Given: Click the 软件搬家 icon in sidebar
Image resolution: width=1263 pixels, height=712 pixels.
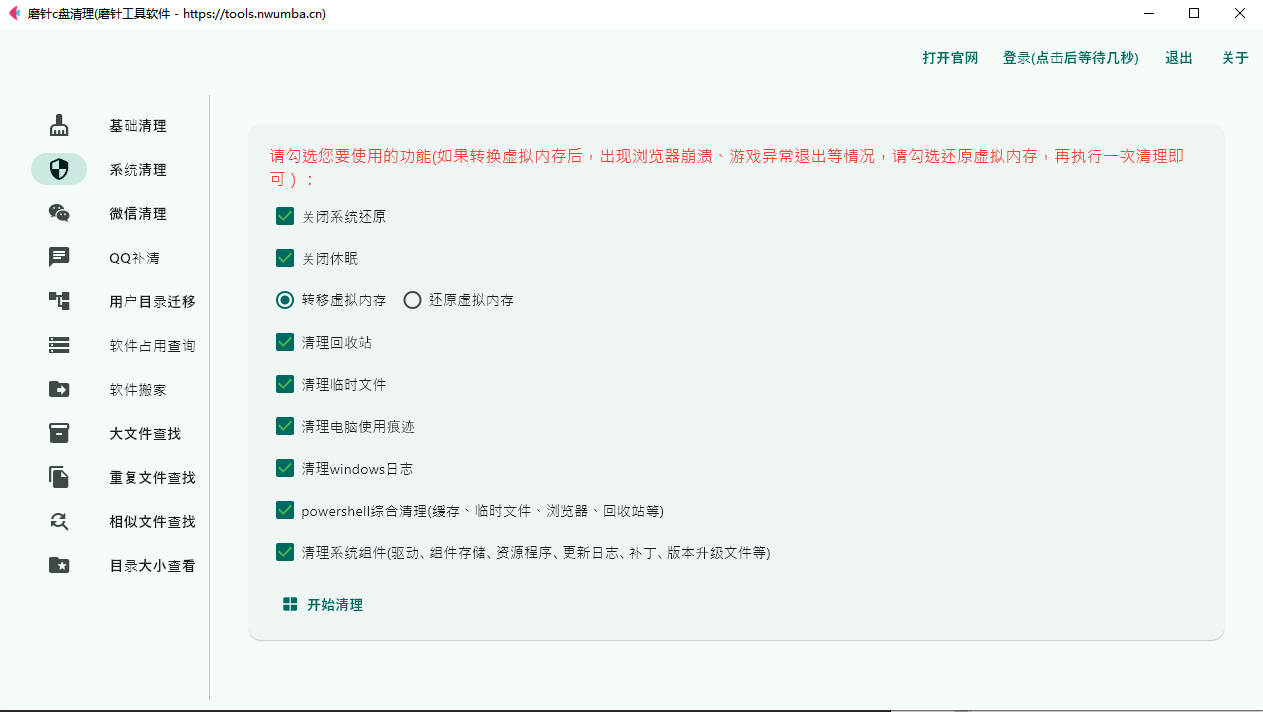Looking at the screenshot, I should tap(59, 389).
